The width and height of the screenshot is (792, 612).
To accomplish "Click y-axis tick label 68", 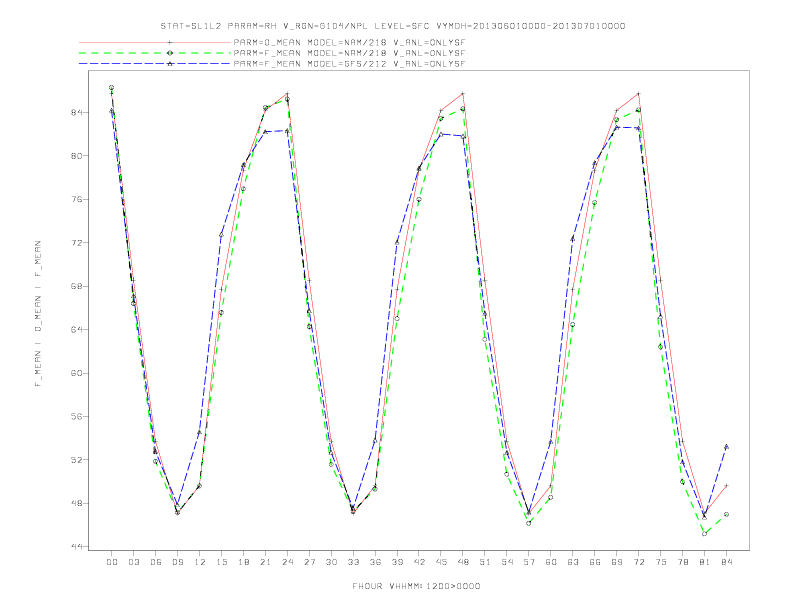I will pyautogui.click(x=76, y=286).
